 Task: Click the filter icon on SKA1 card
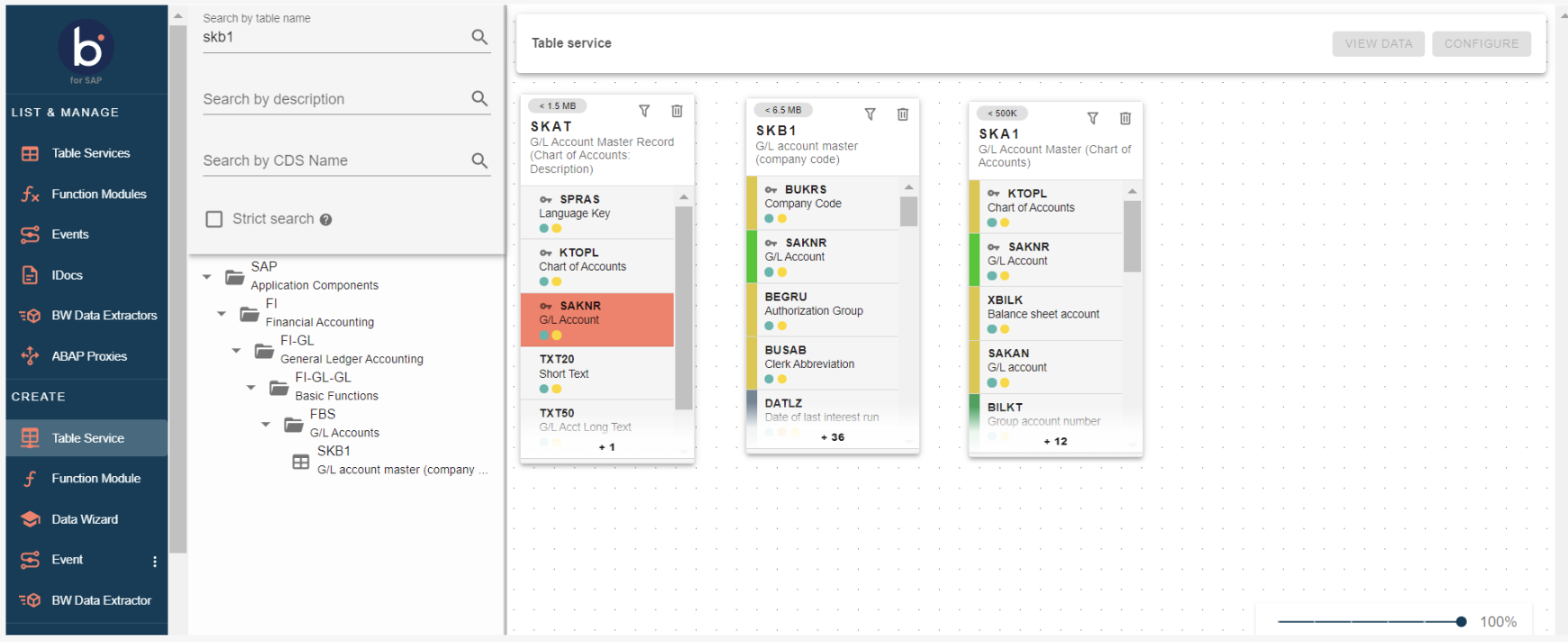tap(1092, 118)
